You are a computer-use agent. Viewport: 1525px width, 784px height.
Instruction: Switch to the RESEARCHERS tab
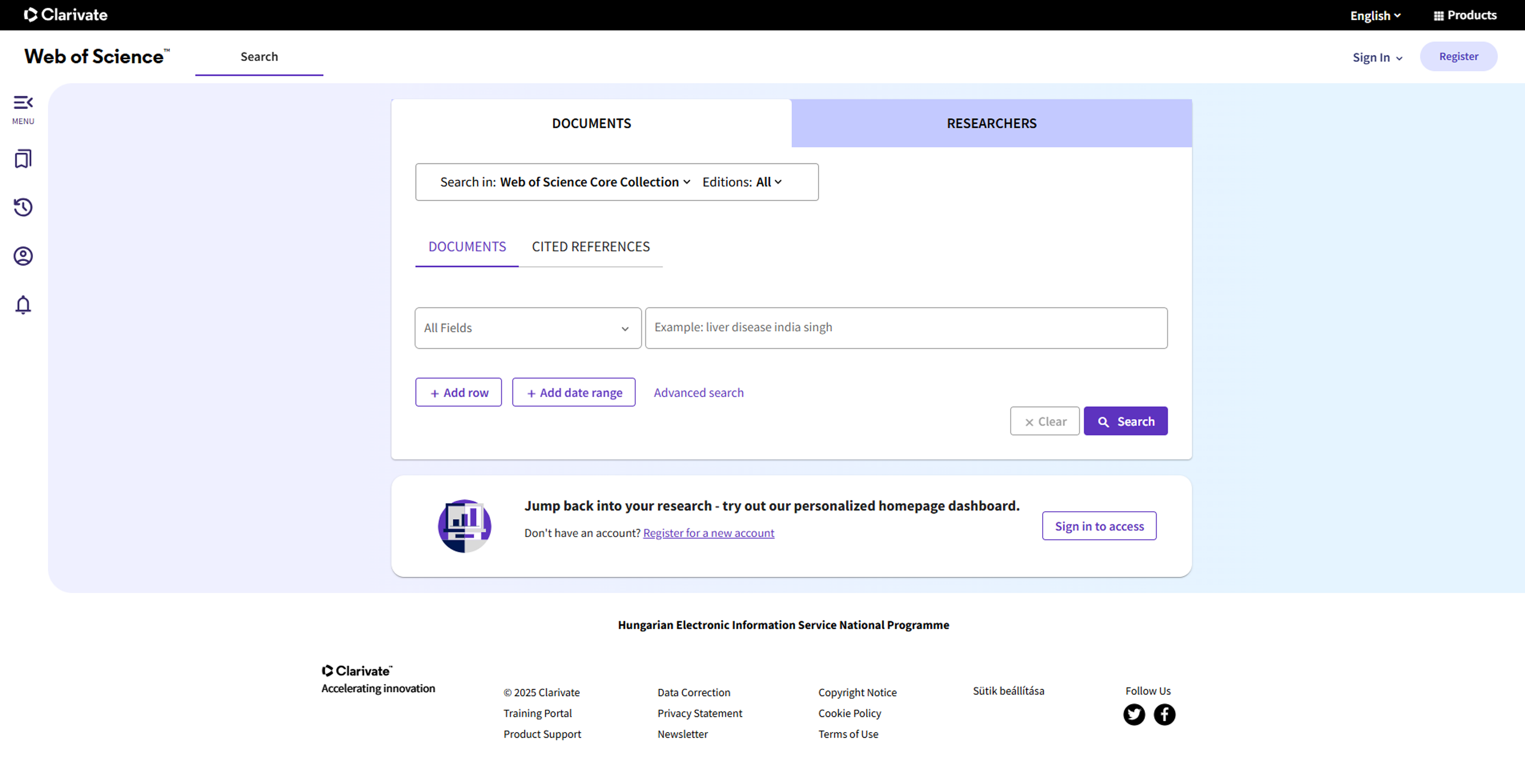tap(991, 123)
